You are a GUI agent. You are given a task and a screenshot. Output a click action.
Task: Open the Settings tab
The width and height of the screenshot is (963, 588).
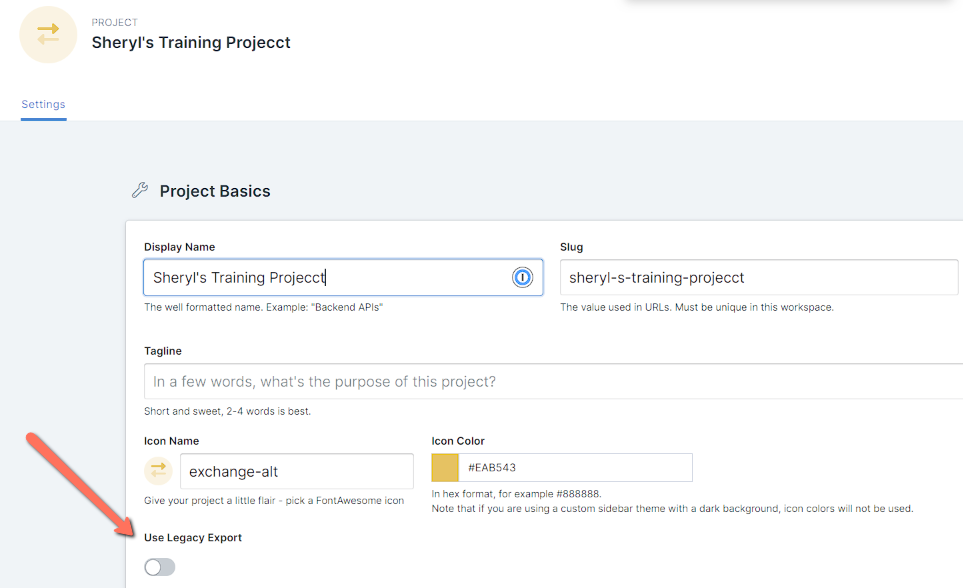pyautogui.click(x=43, y=104)
